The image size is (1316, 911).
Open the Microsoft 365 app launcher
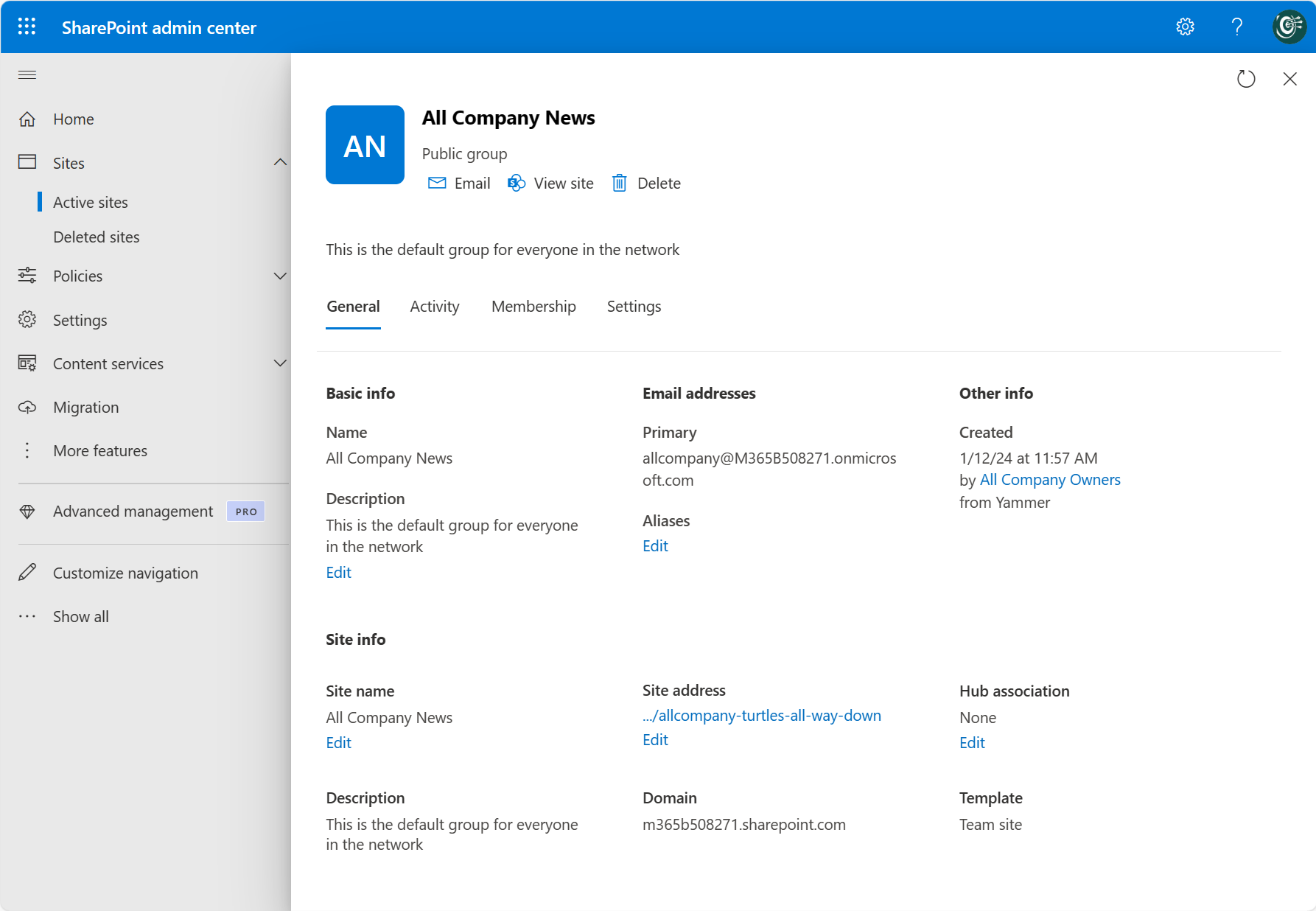point(26,27)
